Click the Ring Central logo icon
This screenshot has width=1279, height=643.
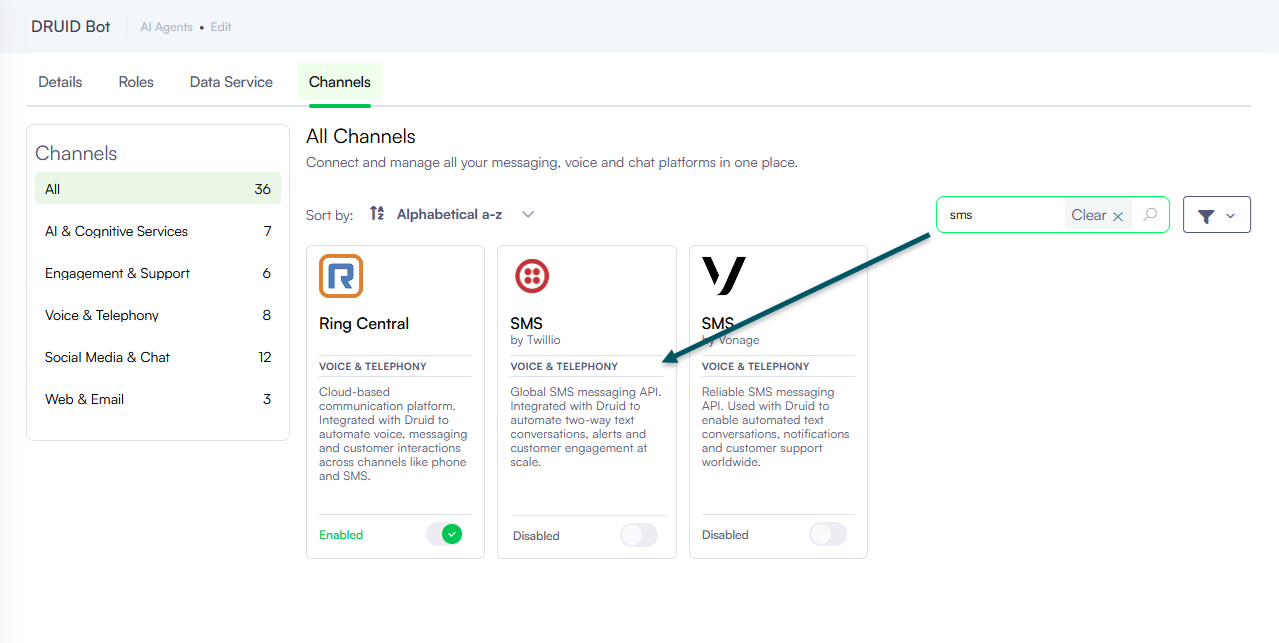tap(341, 276)
